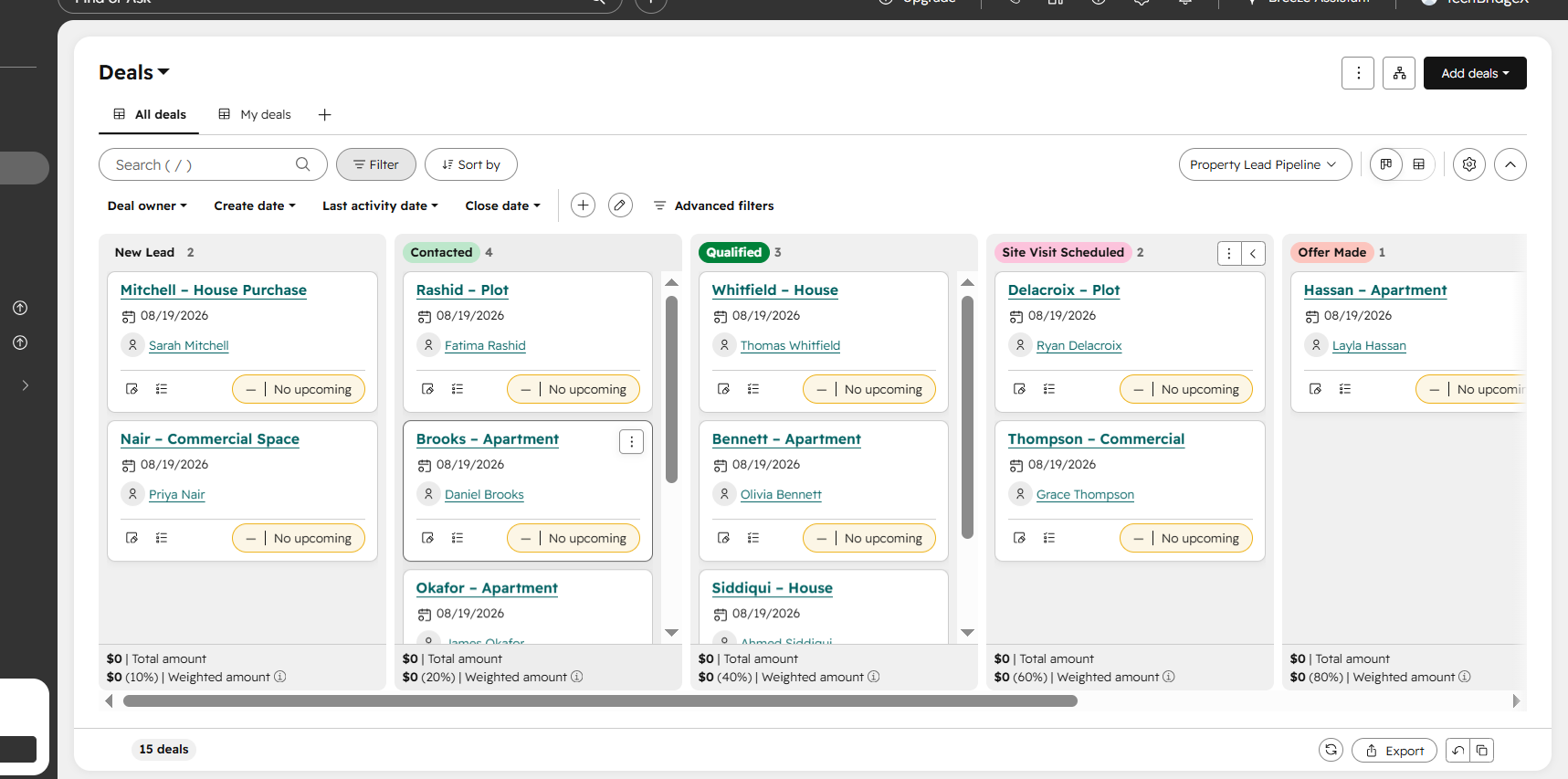
Task: Click the plus icon to add a quick filter
Action: point(583,205)
